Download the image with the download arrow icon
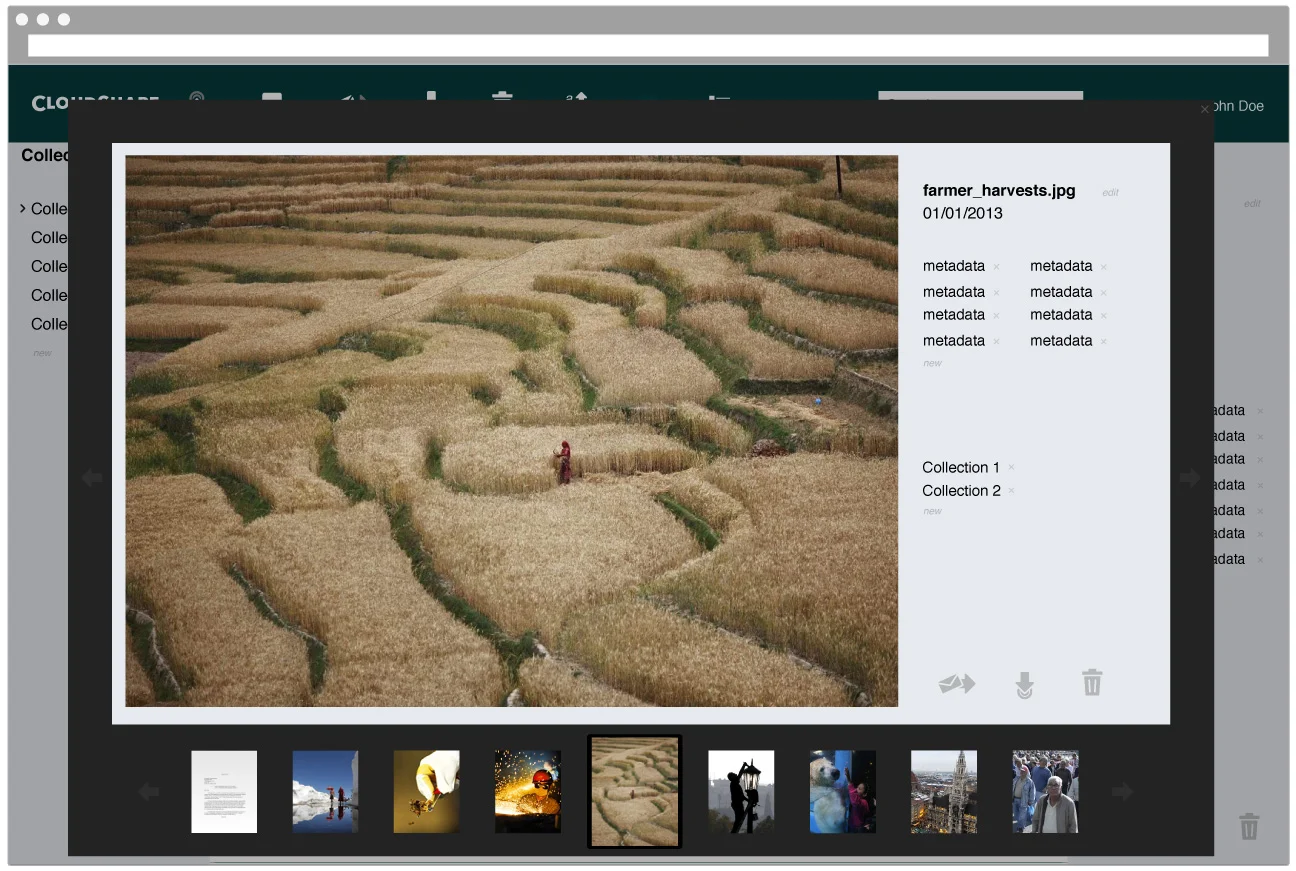 point(1024,685)
